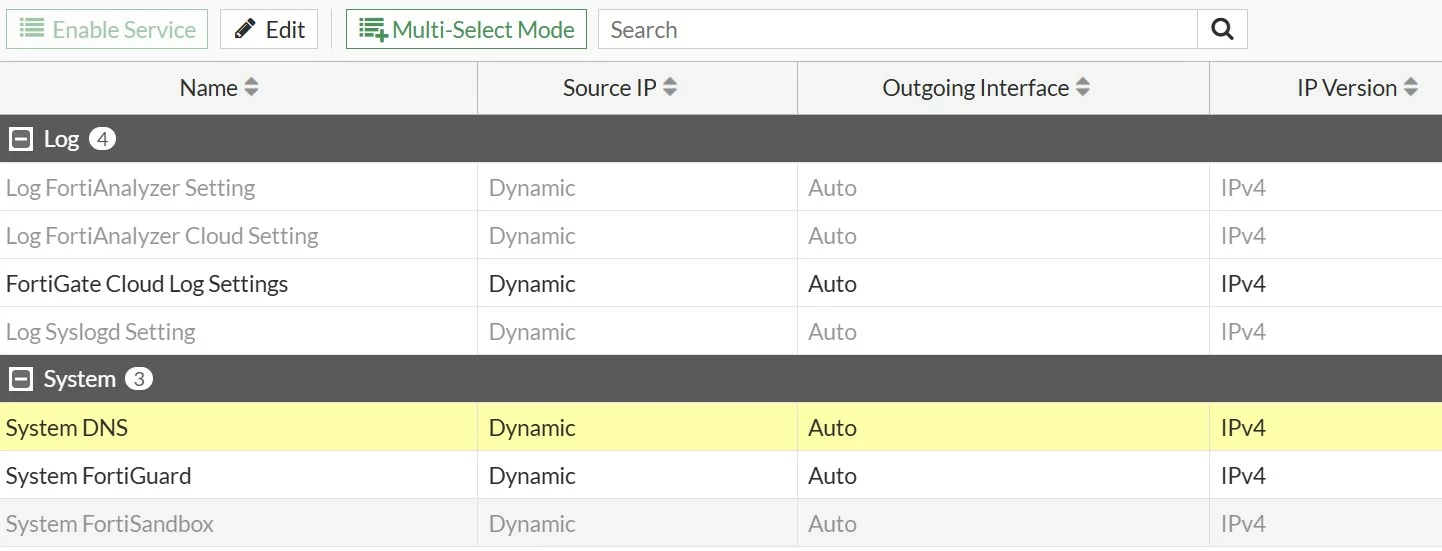The width and height of the screenshot is (1442, 551).
Task: Select Log FortiAnalyzer Setting row
Action: tap(721, 188)
